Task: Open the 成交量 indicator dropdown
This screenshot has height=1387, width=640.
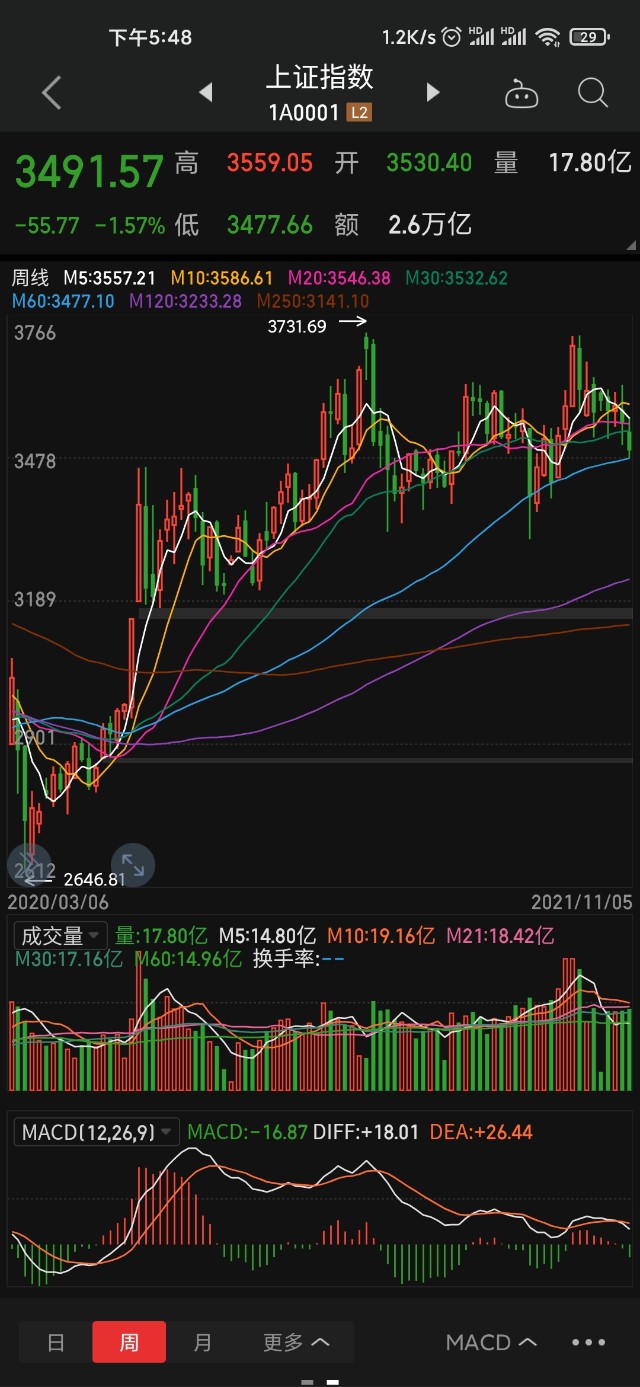Action: [61, 936]
